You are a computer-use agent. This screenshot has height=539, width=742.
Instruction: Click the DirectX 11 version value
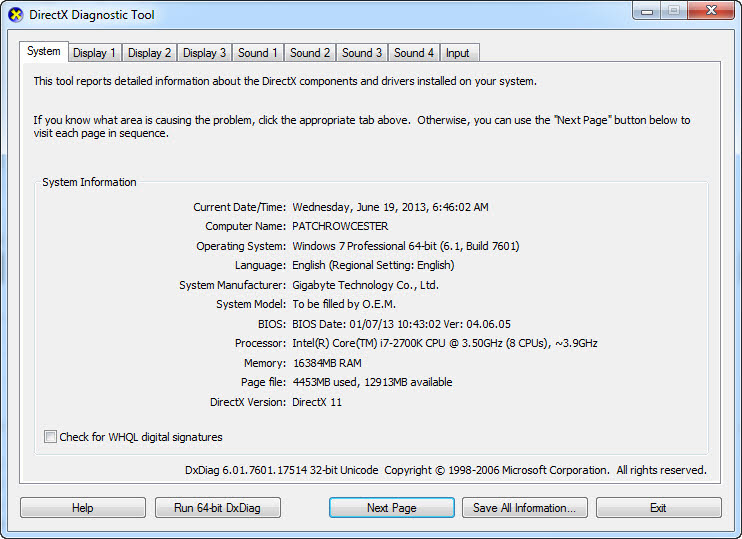(x=317, y=402)
